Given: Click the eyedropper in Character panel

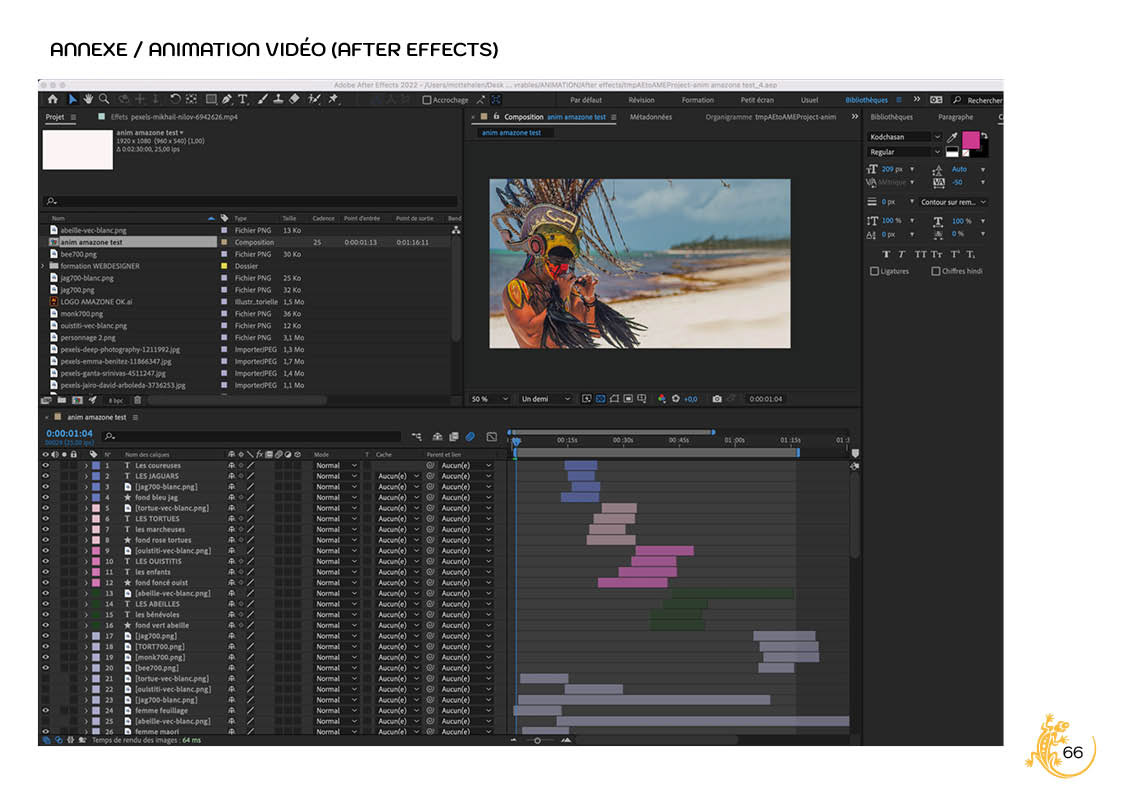Looking at the screenshot, I should [952, 137].
